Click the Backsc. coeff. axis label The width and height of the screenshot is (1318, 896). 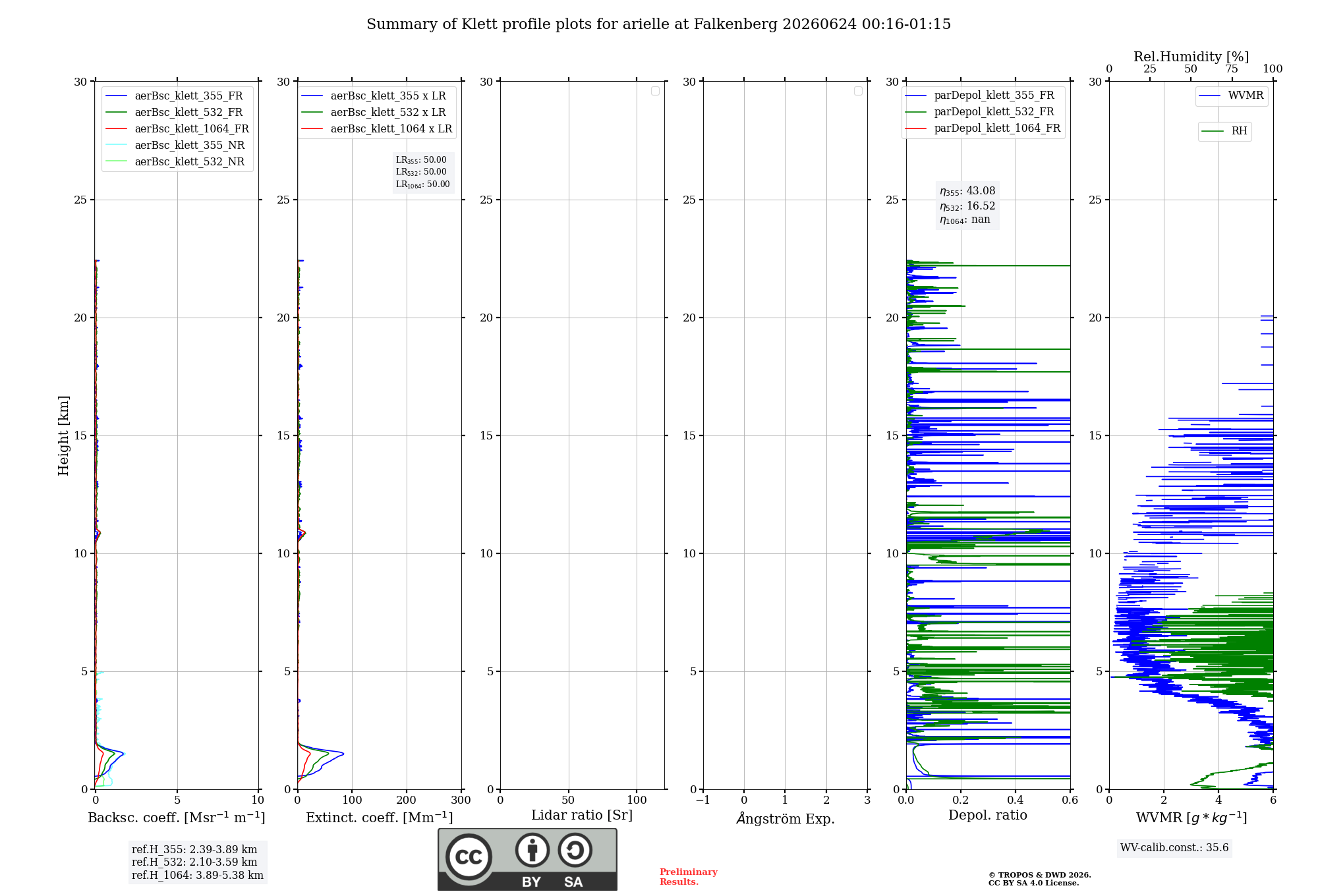[177, 818]
